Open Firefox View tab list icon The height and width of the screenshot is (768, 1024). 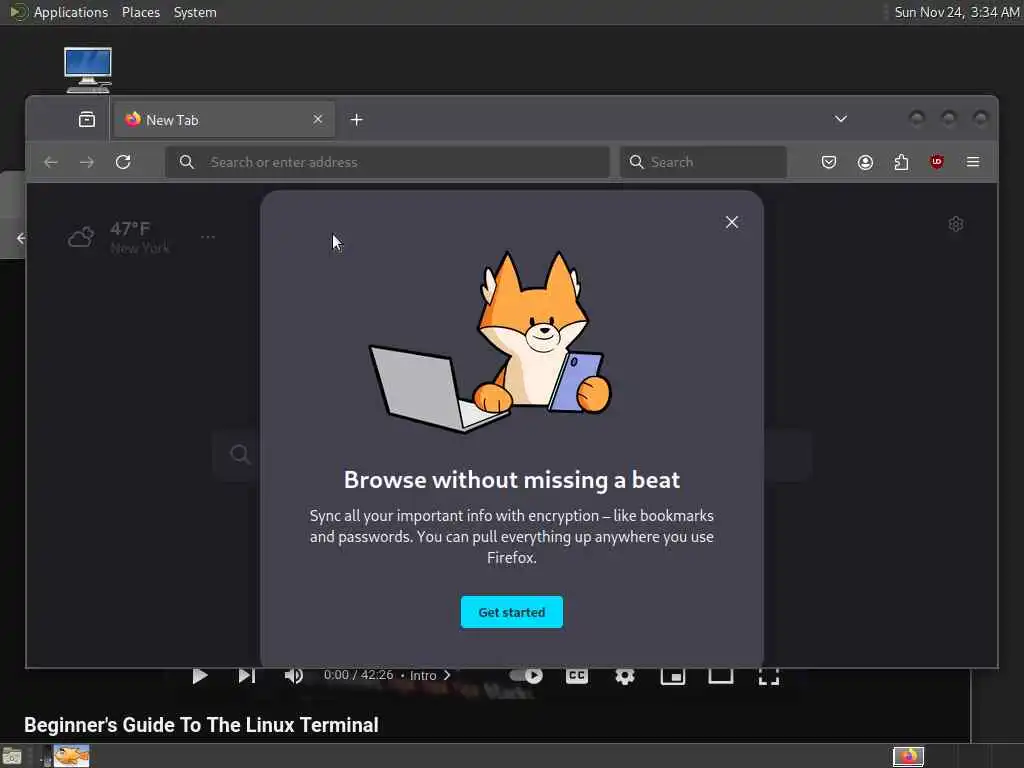pos(87,120)
